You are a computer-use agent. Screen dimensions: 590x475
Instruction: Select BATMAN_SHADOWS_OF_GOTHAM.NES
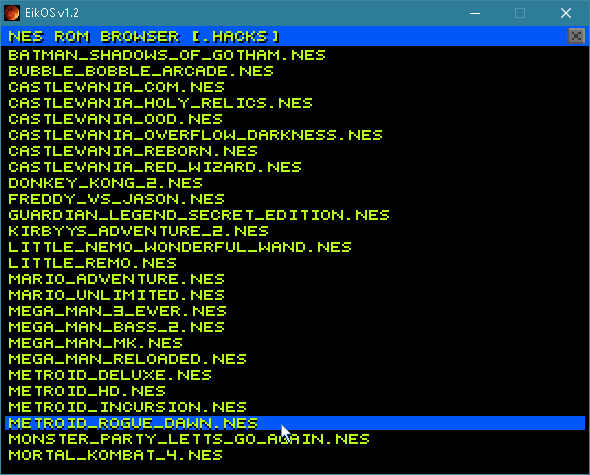pyautogui.click(x=167, y=55)
